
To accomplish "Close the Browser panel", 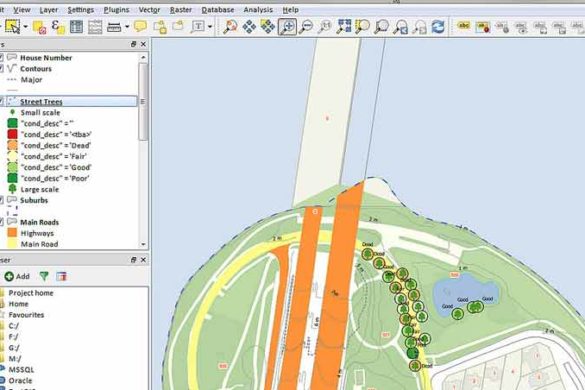I will click(143, 259).
